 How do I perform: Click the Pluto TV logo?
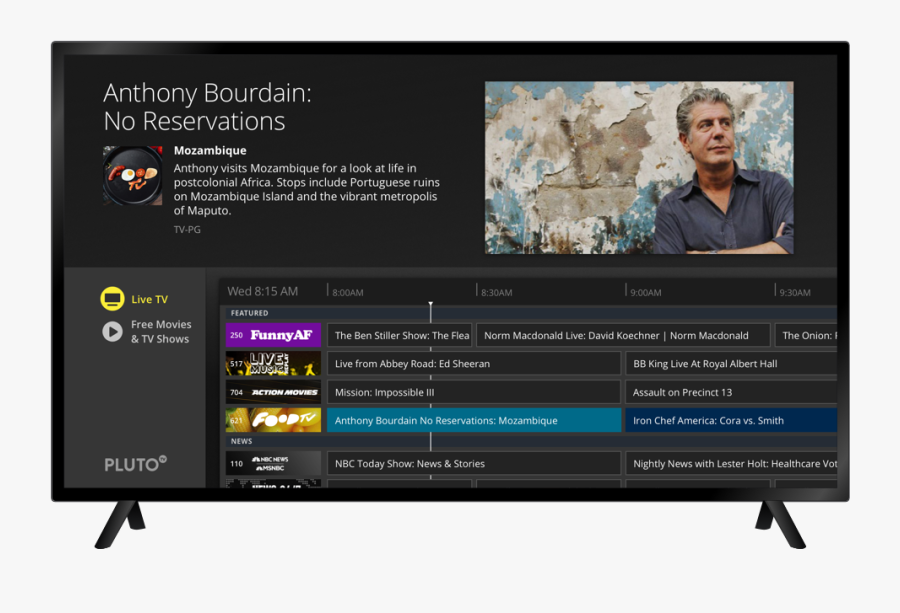pos(135,464)
